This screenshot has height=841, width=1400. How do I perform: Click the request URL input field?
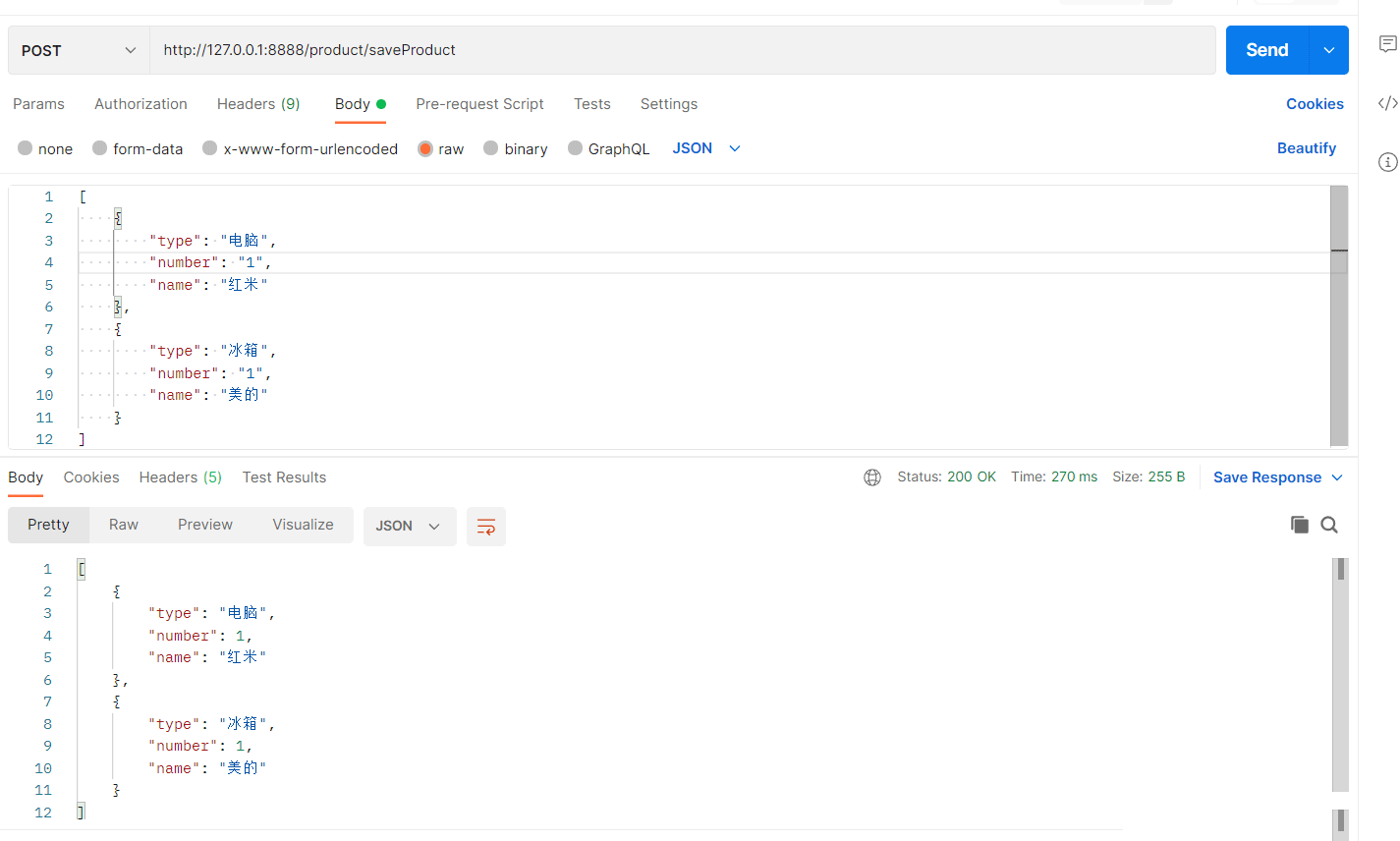tap(683, 50)
